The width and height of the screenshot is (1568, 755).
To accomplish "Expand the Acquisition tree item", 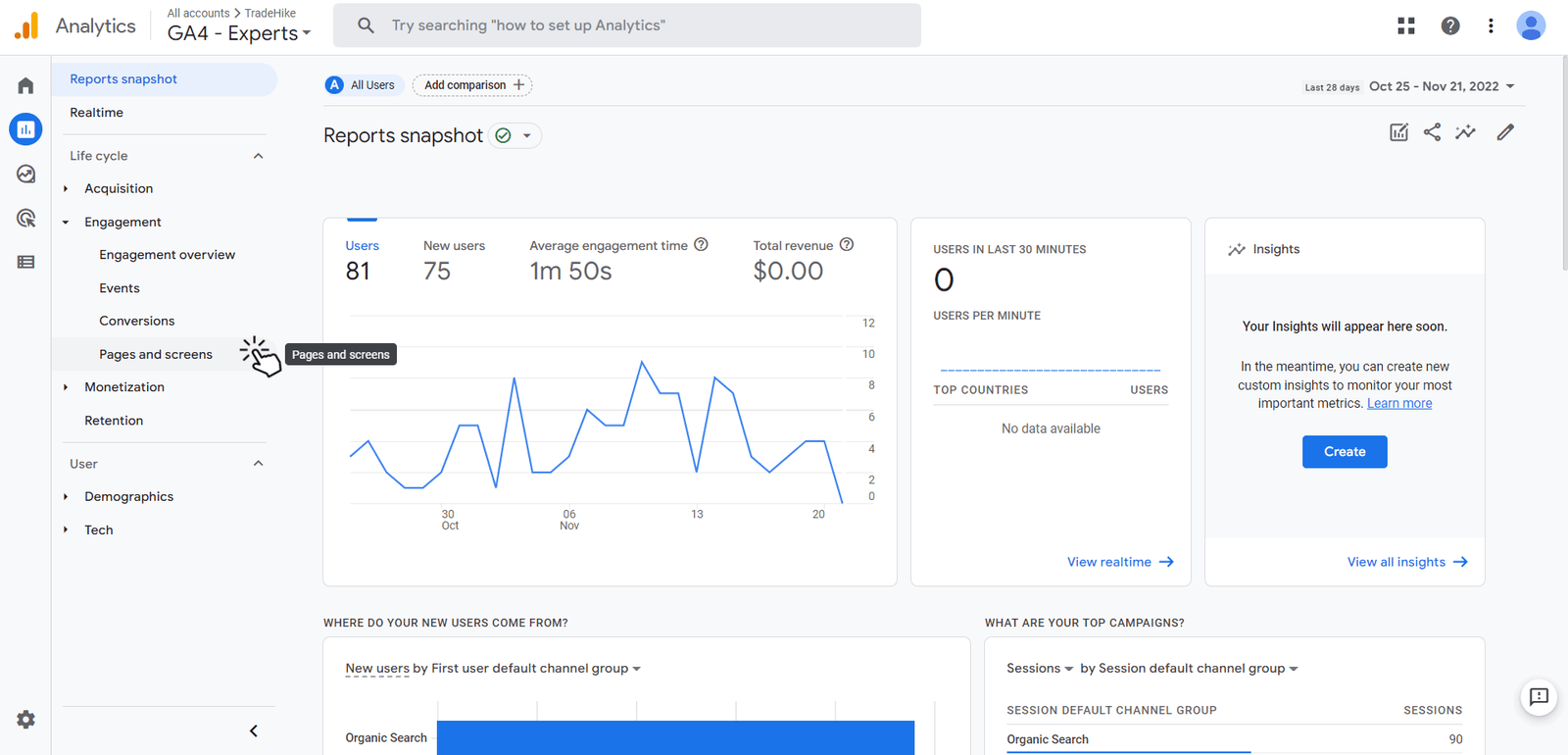I will click(x=66, y=188).
